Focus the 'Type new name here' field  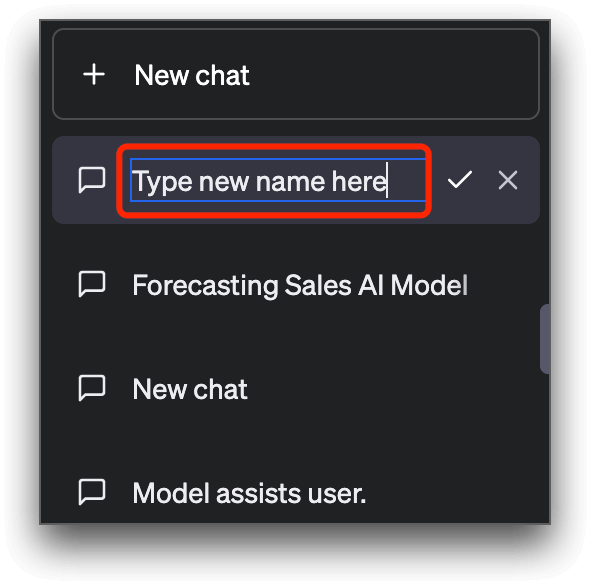point(278,180)
